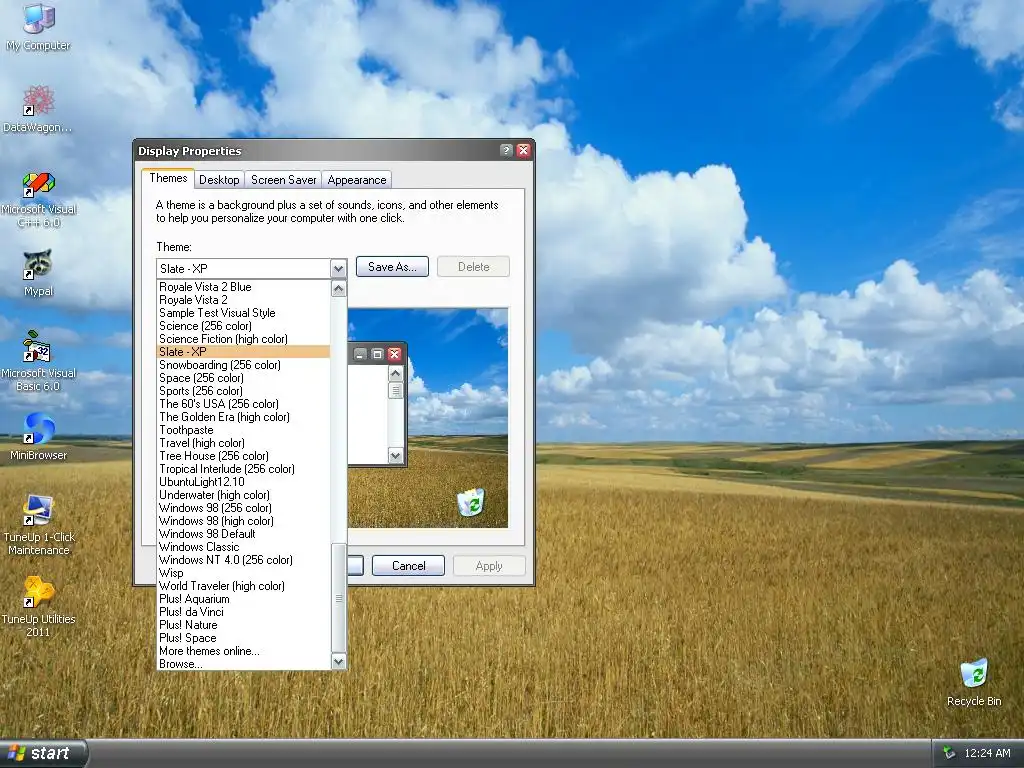Select Underwater (high color) theme
1024x768 pixels.
coord(243,495)
